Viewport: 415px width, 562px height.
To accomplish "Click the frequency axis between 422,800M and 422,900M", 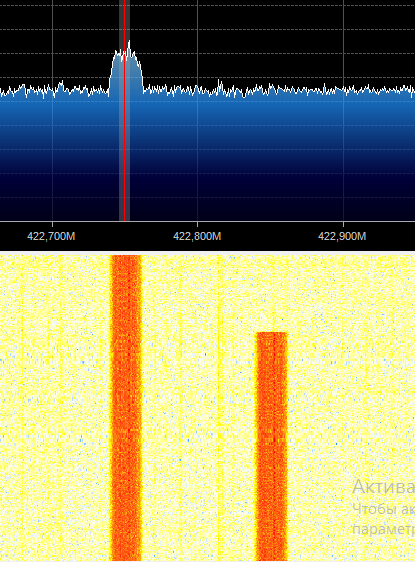I will pos(270,236).
